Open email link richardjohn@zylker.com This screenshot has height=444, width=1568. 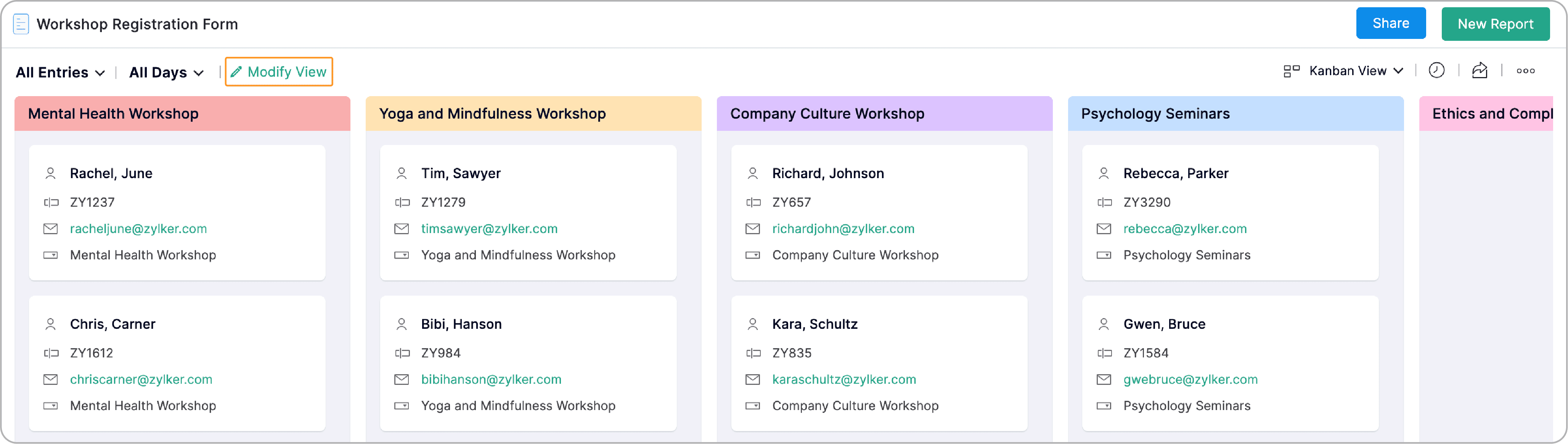point(843,229)
